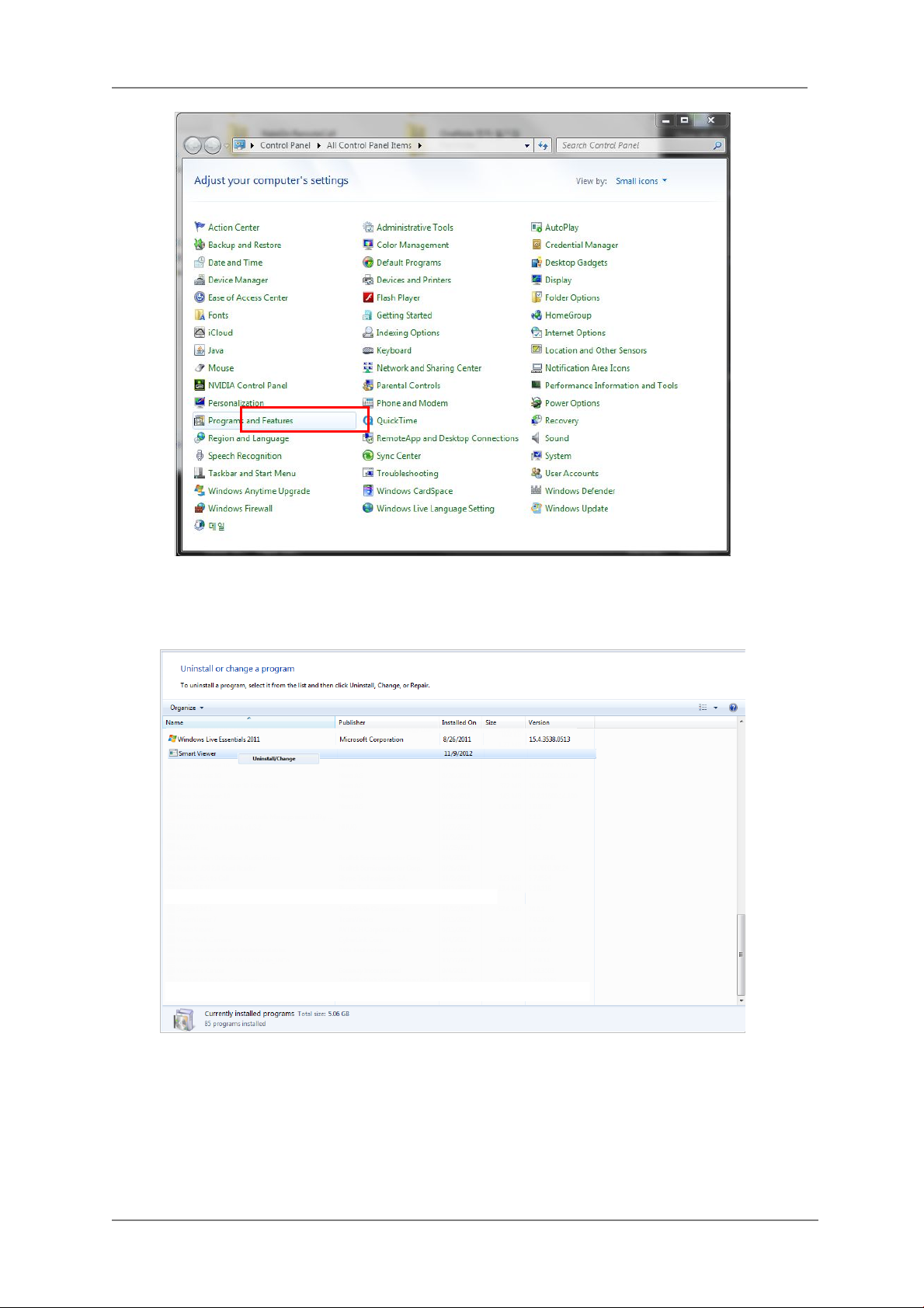The width and height of the screenshot is (924, 1308).
Task: Click the HomeGroup icon
Action: (x=537, y=315)
